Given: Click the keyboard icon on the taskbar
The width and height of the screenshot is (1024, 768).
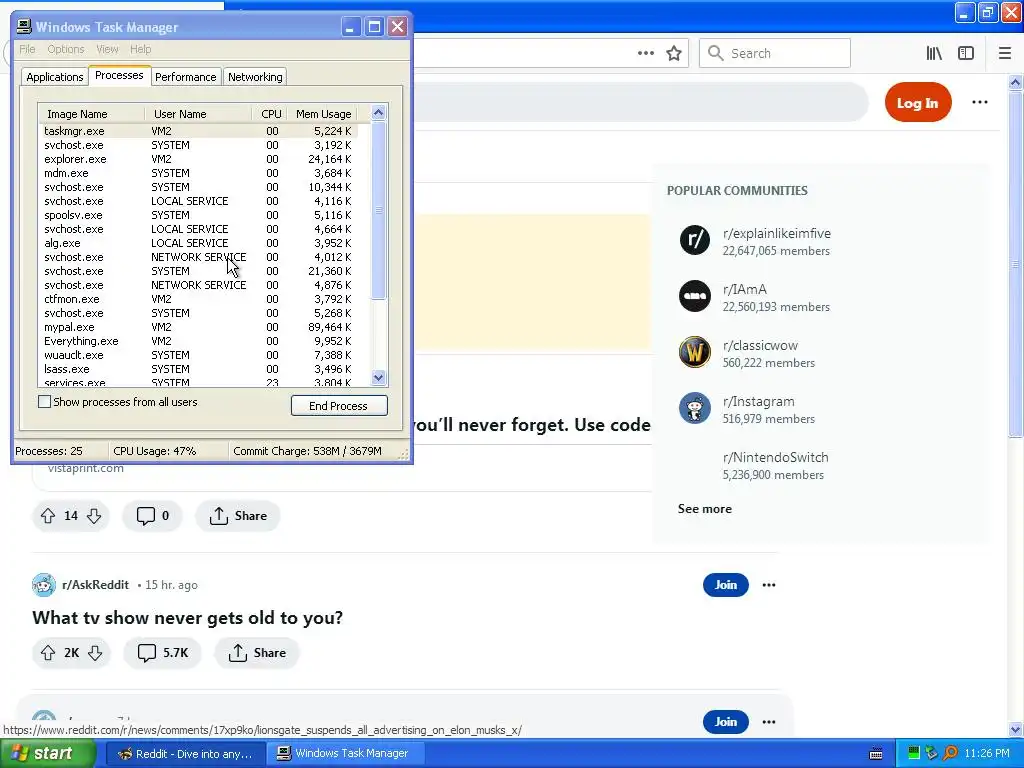Looking at the screenshot, I should (876, 754).
